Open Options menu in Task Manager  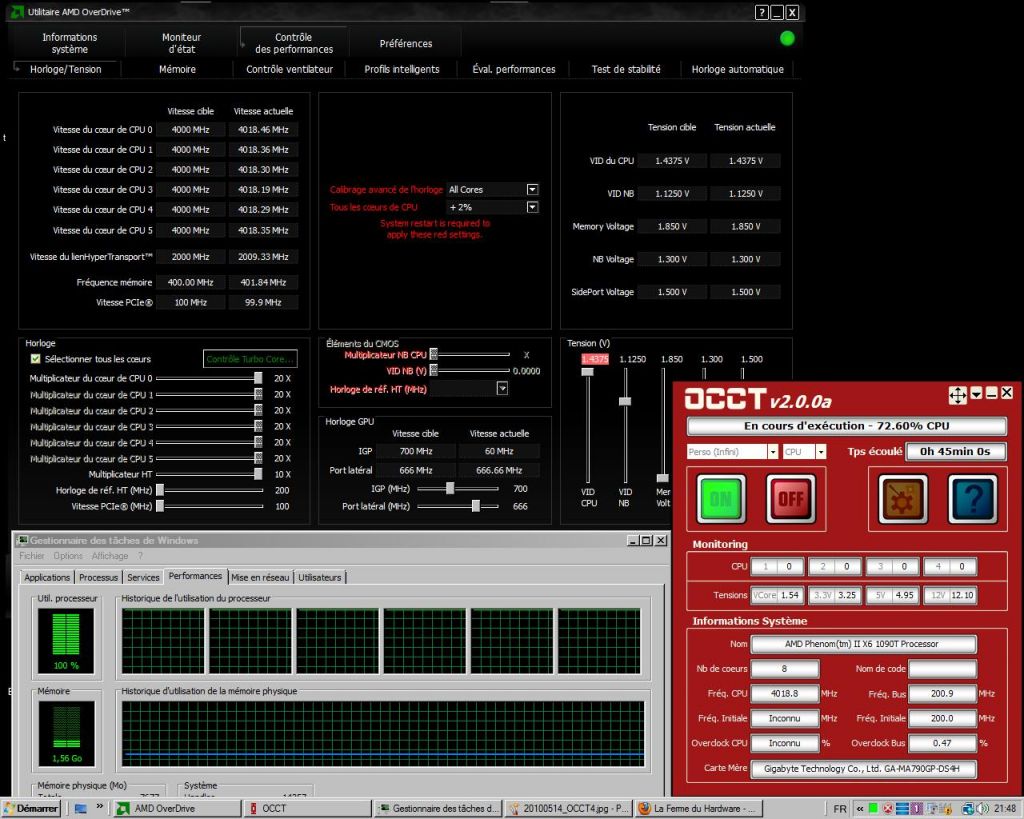coord(68,556)
